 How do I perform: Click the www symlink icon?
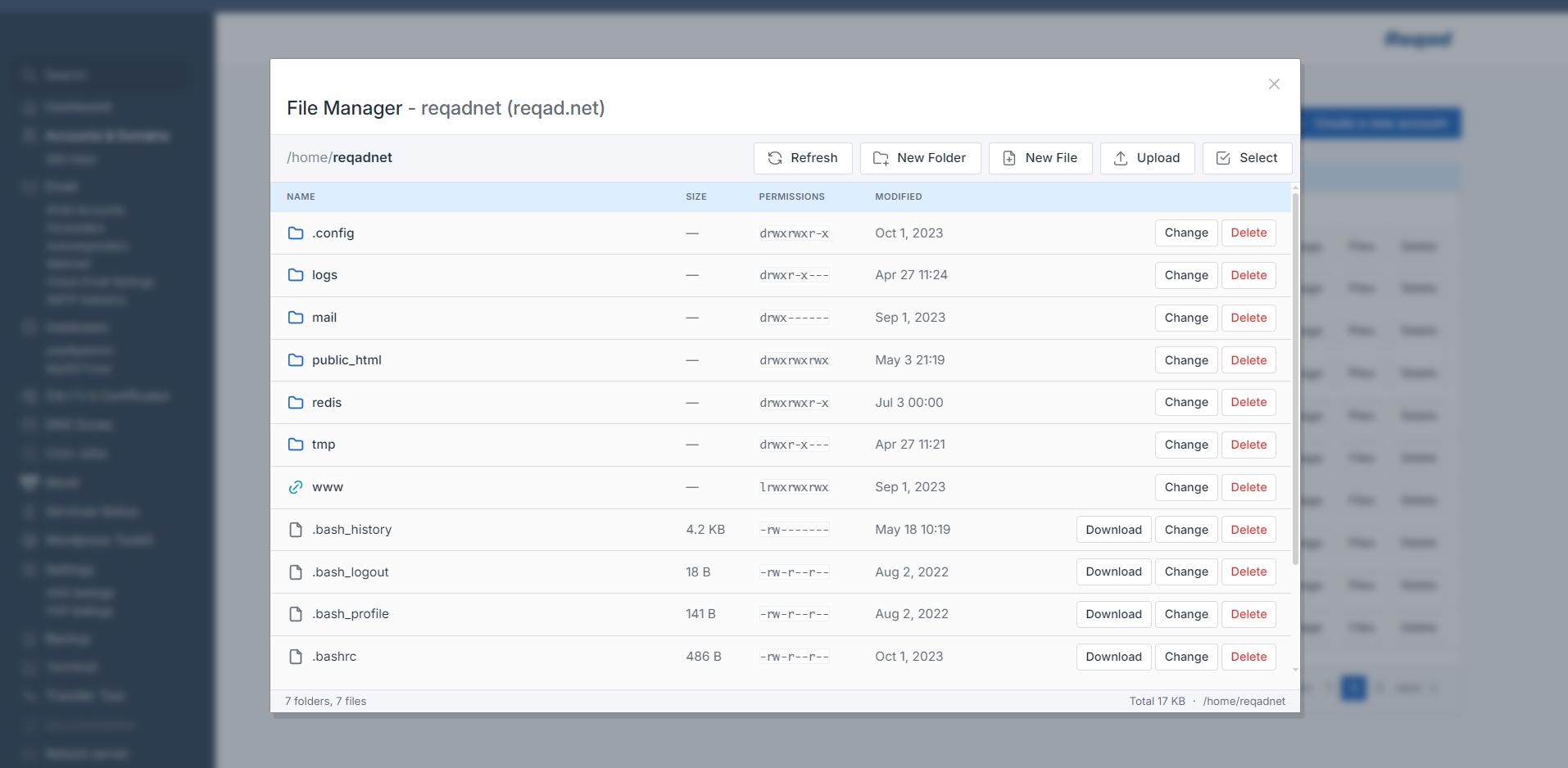[x=296, y=487]
